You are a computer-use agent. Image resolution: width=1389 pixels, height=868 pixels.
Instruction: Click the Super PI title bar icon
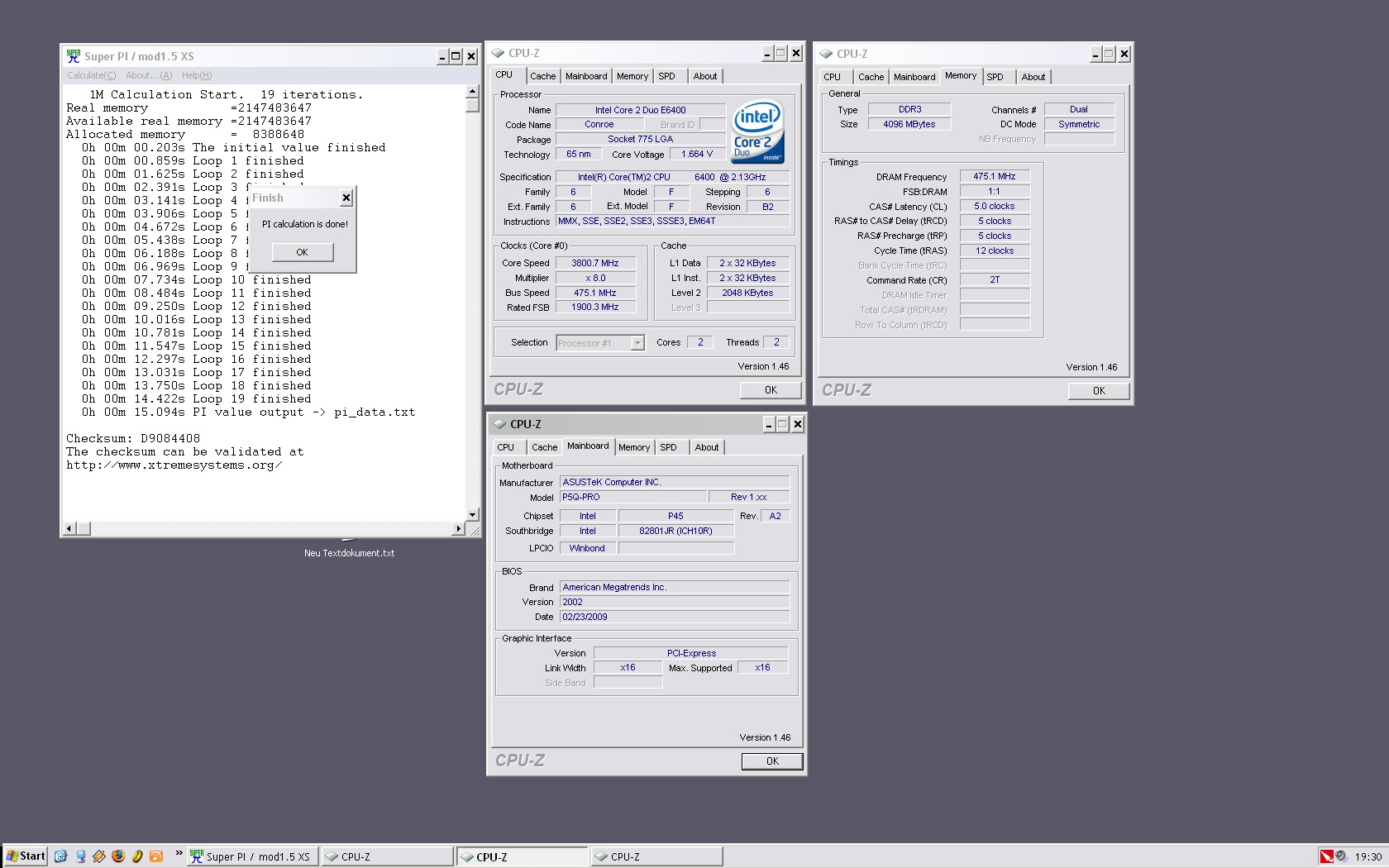pos(74,56)
